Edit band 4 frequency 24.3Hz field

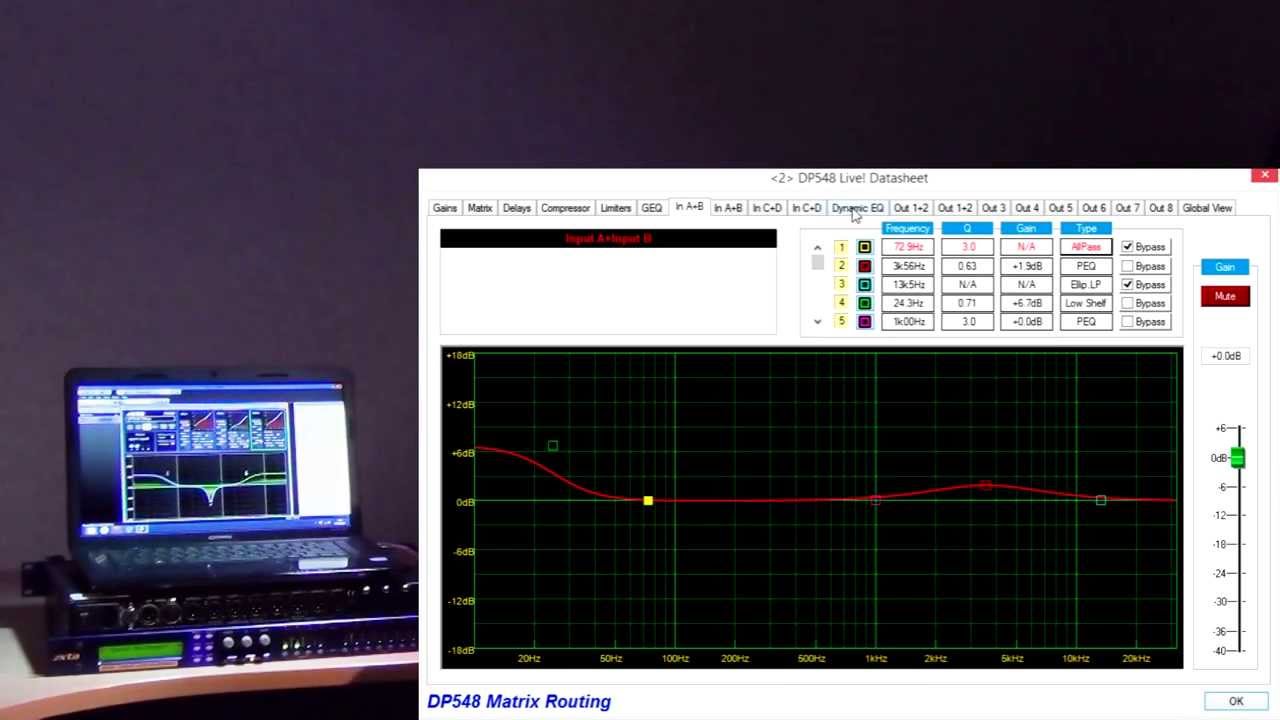click(x=907, y=303)
